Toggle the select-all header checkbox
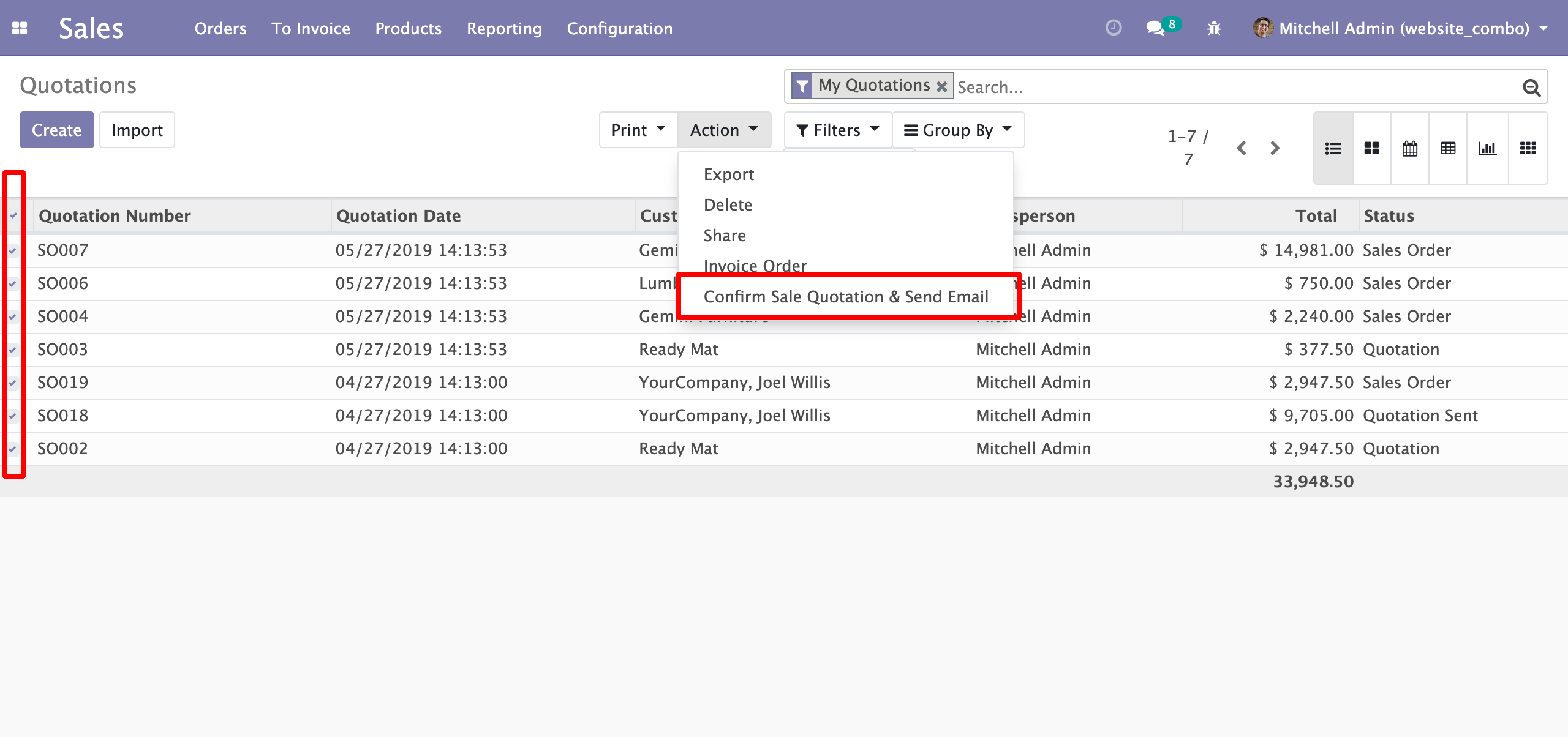 [x=13, y=215]
